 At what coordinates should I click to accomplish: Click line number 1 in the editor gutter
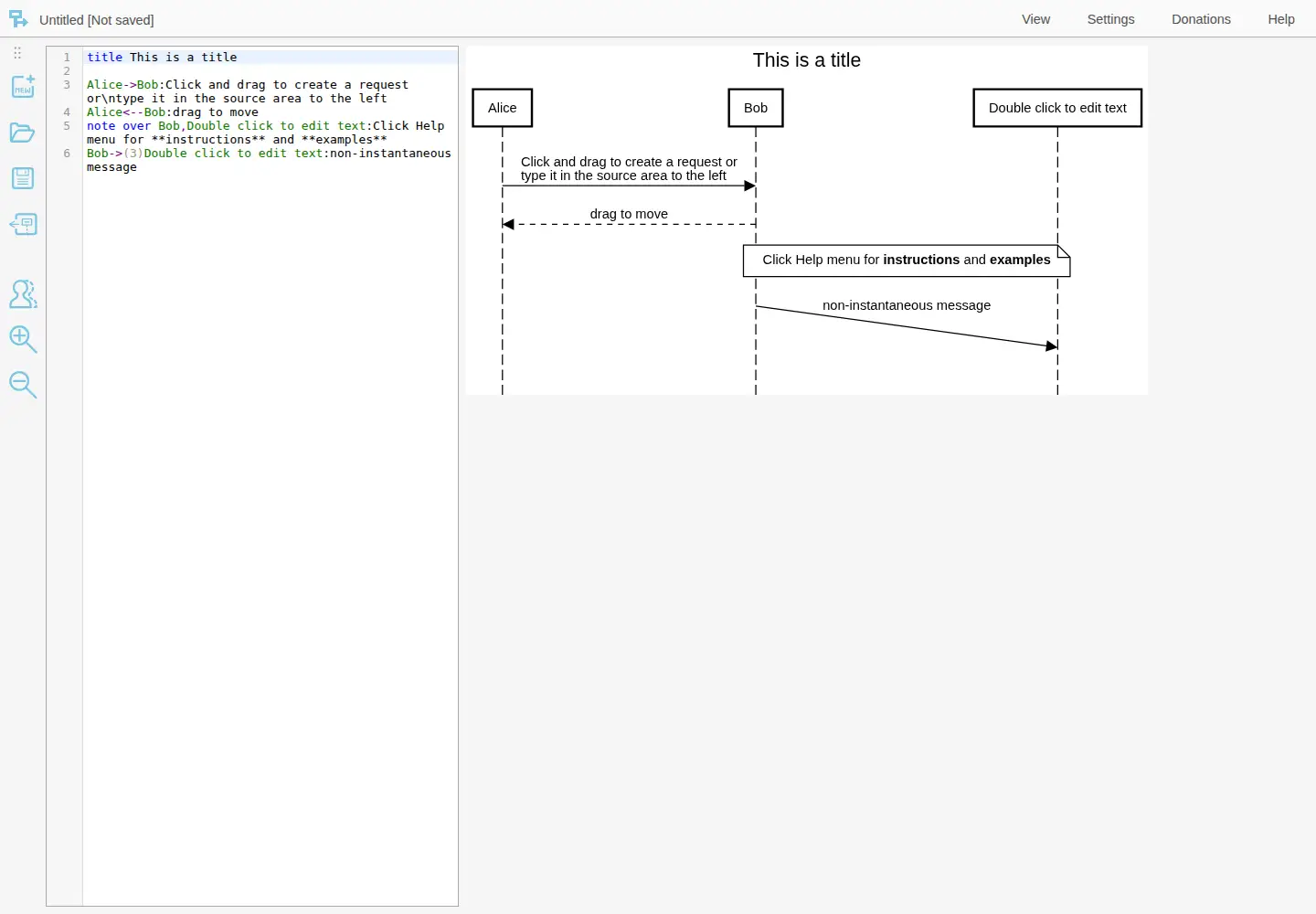click(67, 58)
